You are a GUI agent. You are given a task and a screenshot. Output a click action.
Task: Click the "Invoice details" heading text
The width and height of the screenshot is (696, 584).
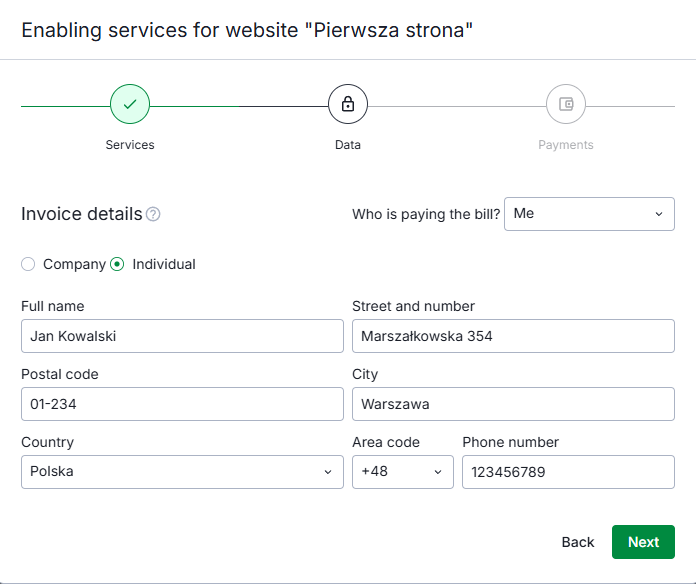coord(82,214)
